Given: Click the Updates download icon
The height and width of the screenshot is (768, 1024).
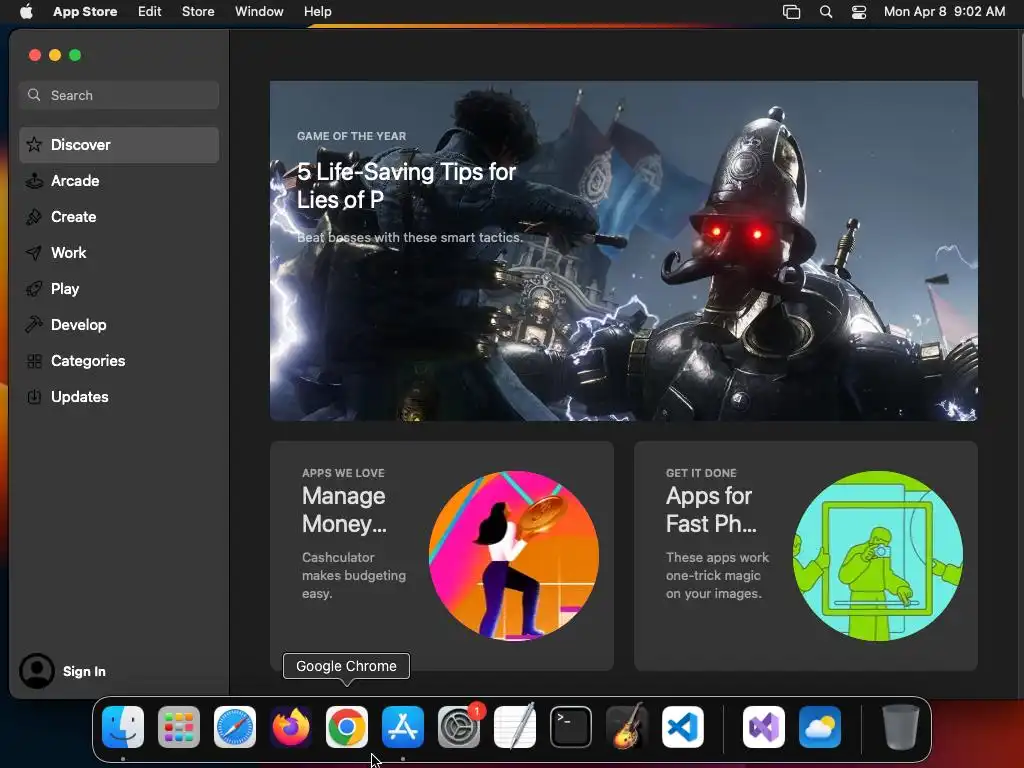Looking at the screenshot, I should [34, 397].
